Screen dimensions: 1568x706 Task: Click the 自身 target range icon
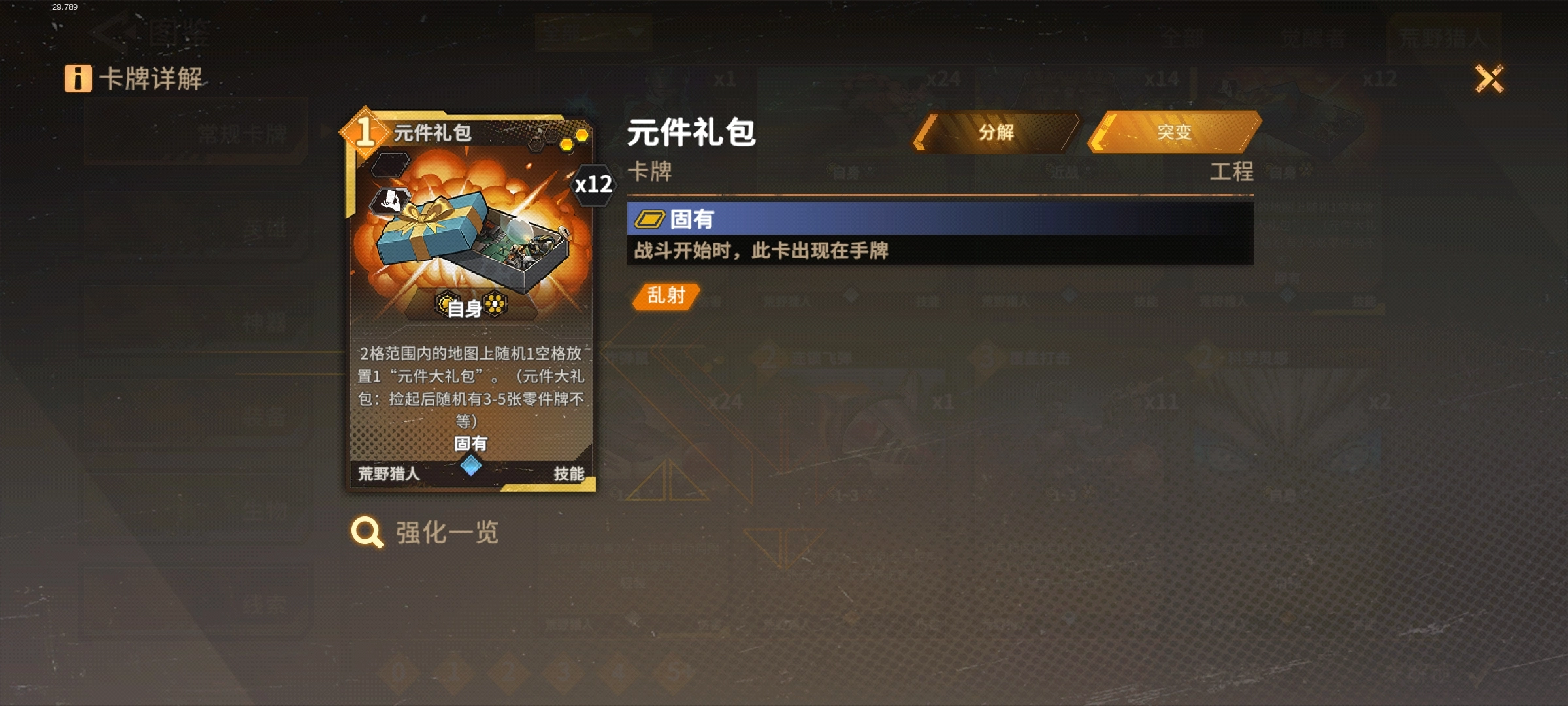(x=471, y=306)
